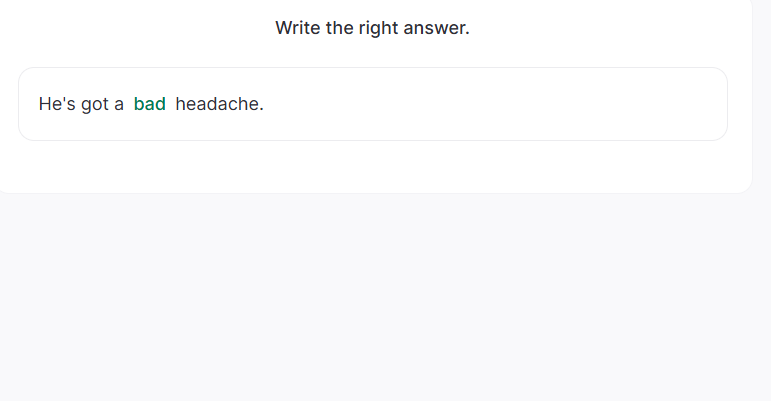
Task: Click the word "He's" in the sentence
Action: tap(57, 104)
